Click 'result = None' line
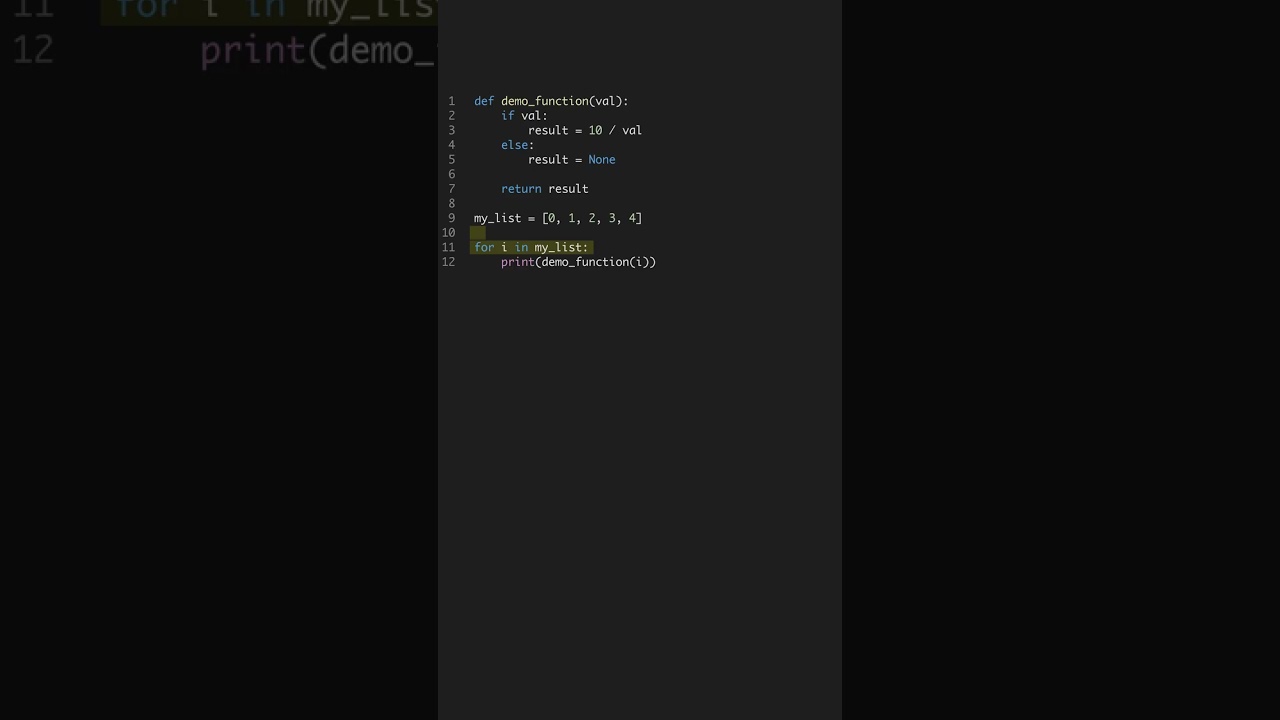The width and height of the screenshot is (1280, 720). click(x=571, y=159)
